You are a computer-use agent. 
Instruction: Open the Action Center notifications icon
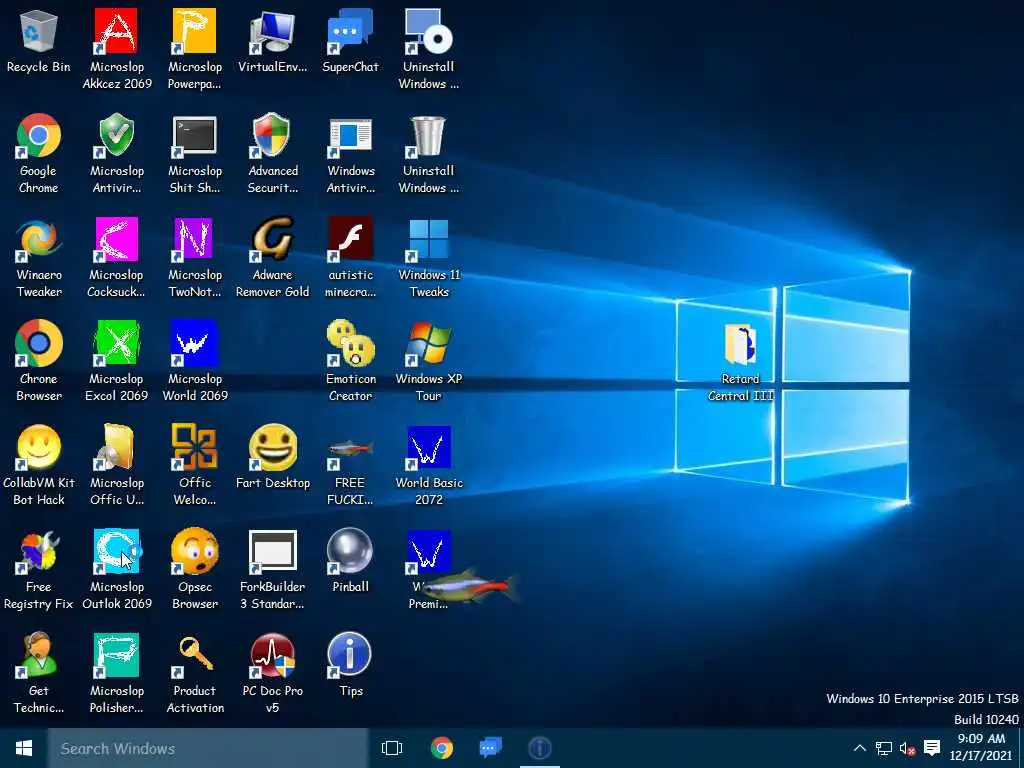(932, 748)
